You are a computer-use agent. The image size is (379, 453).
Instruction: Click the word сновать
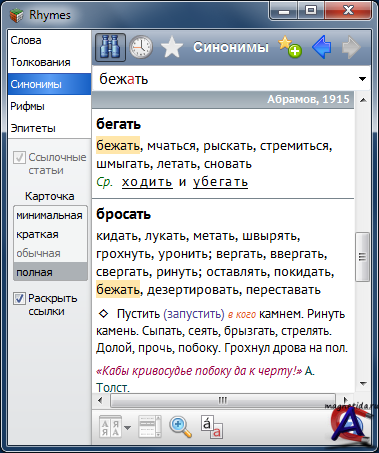point(228,164)
